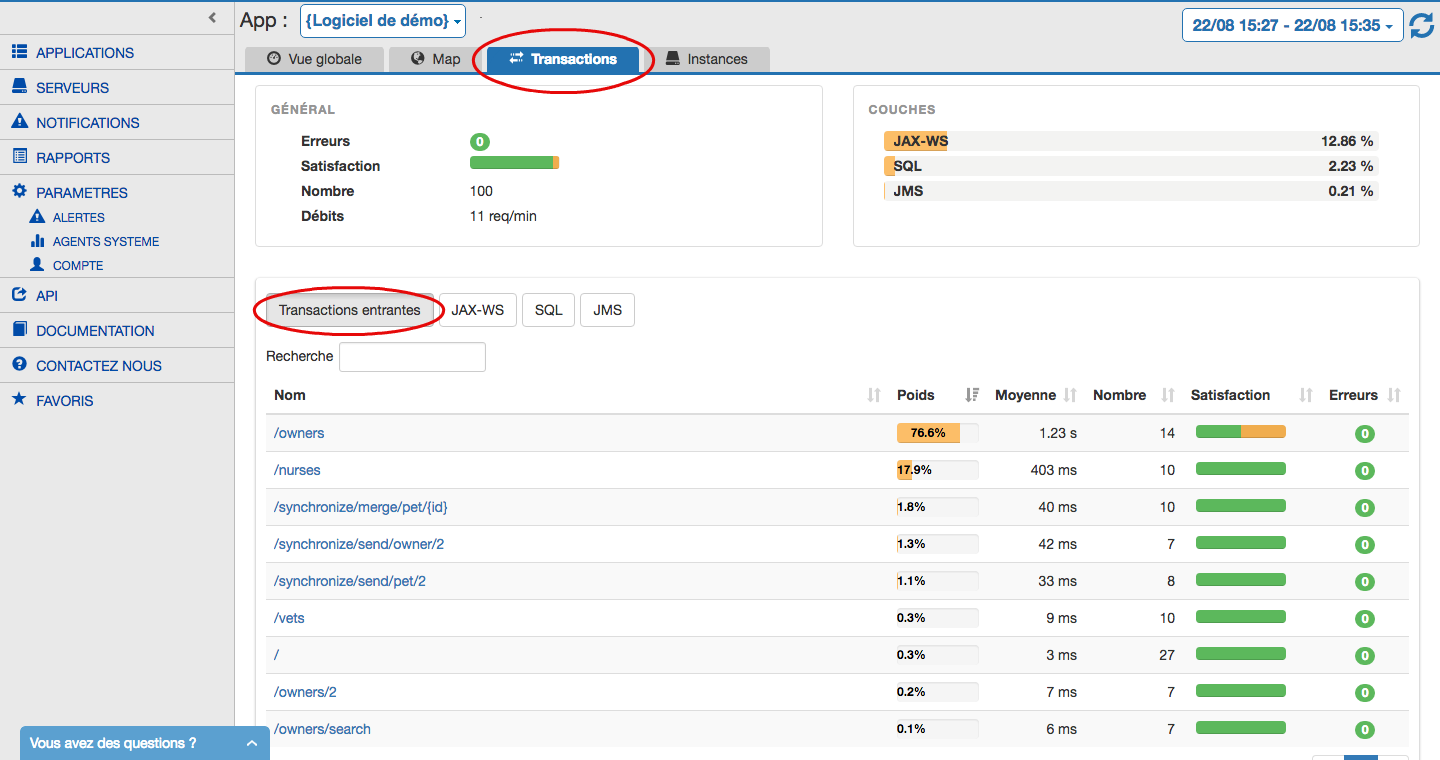Click the Agents Système bar chart icon
The height and width of the screenshot is (760, 1440).
click(x=38, y=241)
